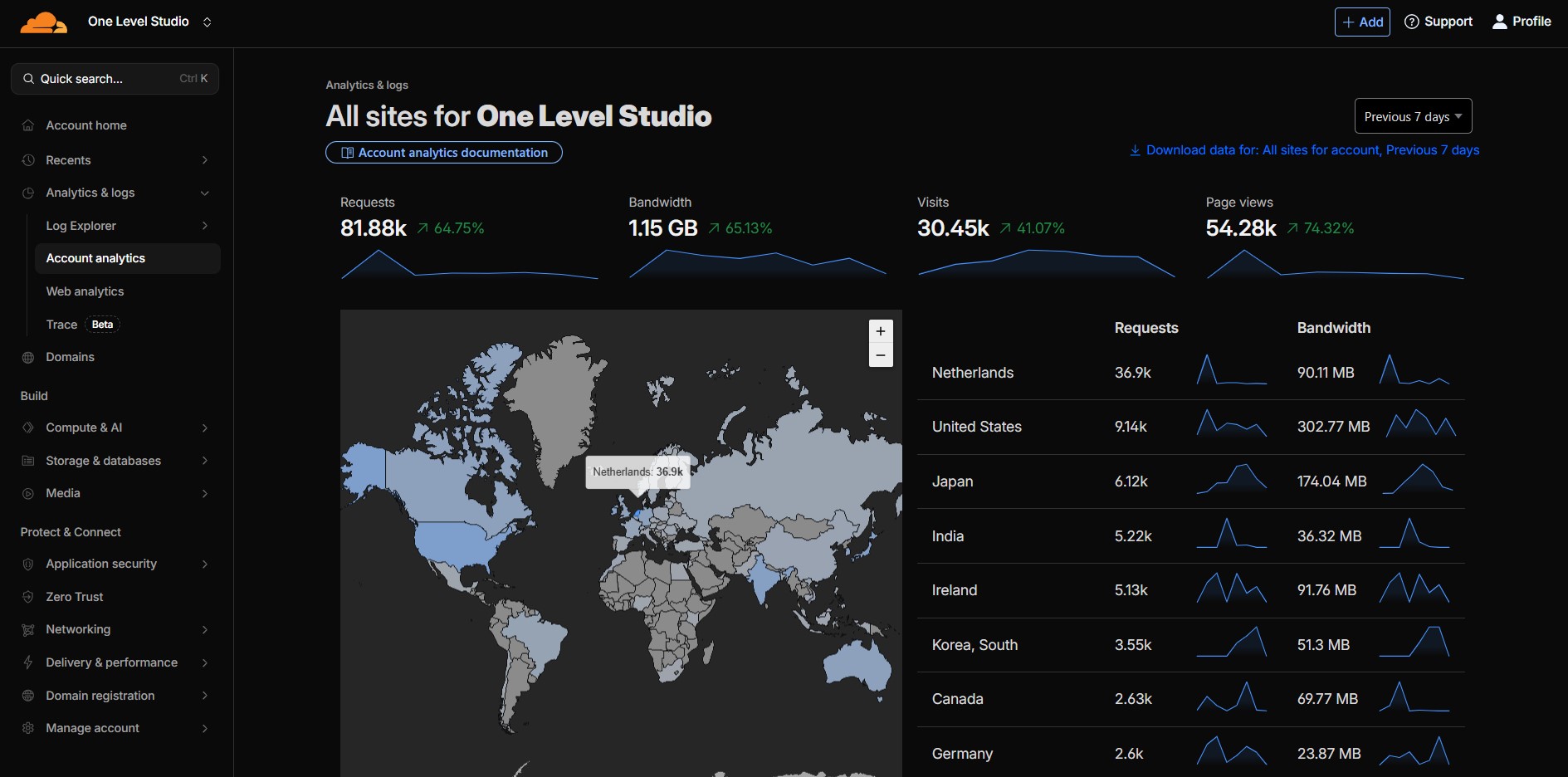
Task: Select Web analytics in the sidebar
Action: pos(85,291)
